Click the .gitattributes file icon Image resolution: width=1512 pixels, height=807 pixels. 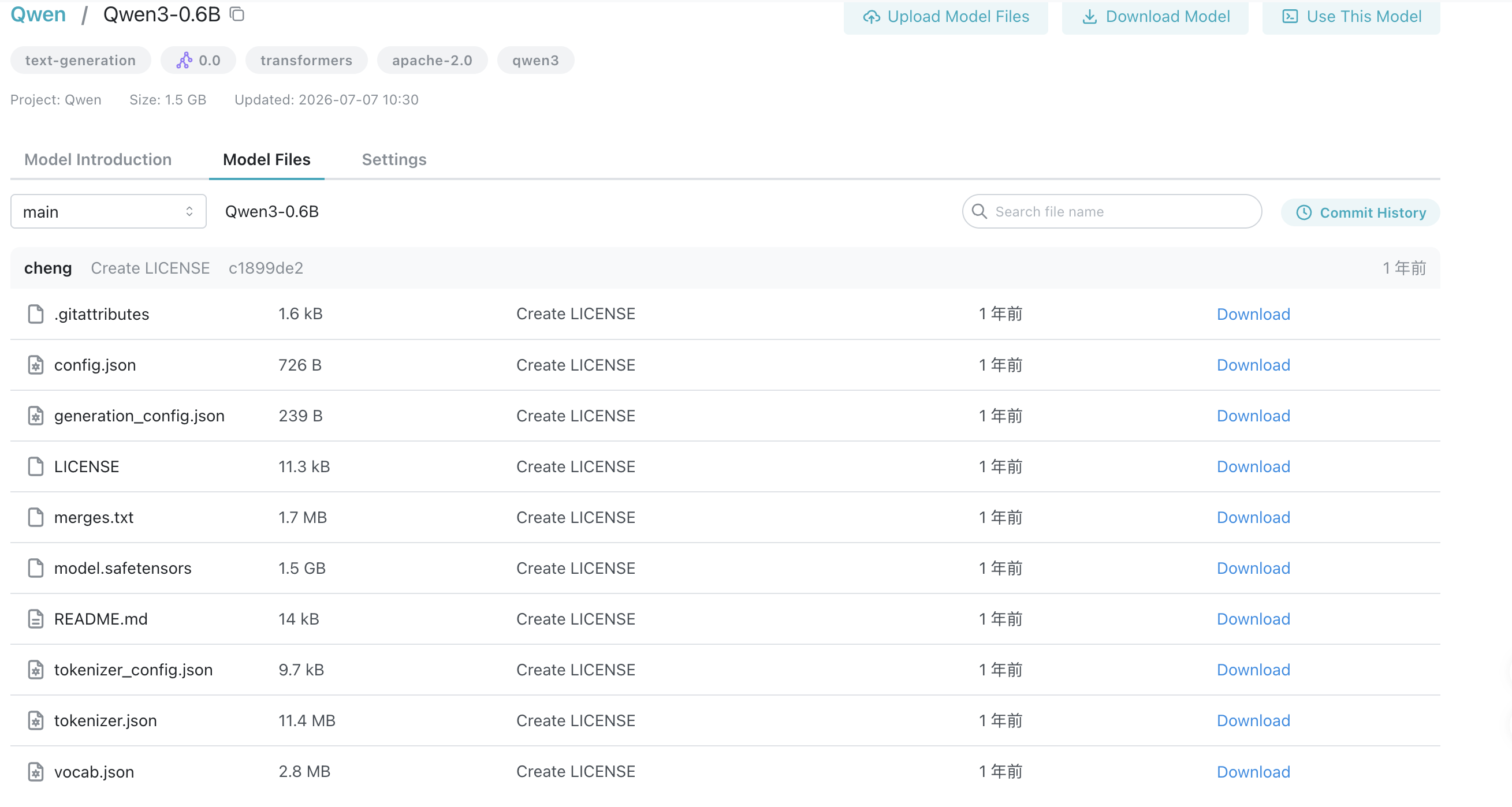pyautogui.click(x=36, y=314)
